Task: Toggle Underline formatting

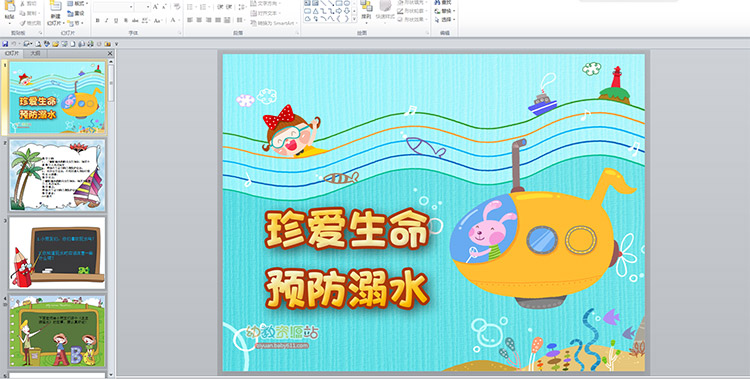Action: 116,21
